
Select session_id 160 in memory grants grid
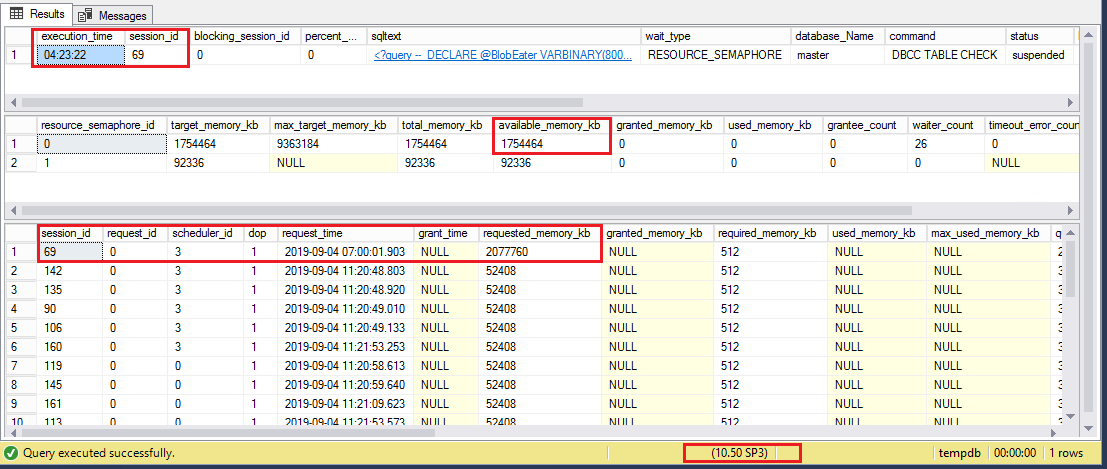point(70,347)
